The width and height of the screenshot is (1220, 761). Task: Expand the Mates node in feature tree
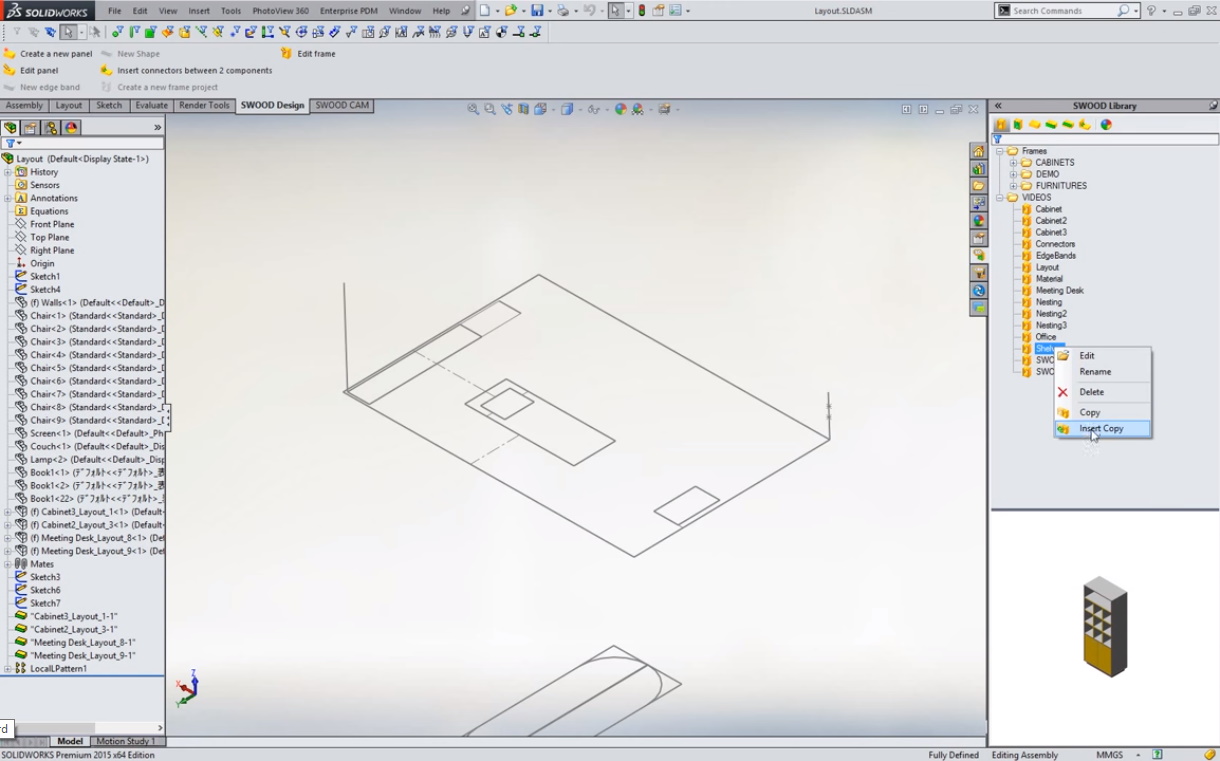(8, 564)
